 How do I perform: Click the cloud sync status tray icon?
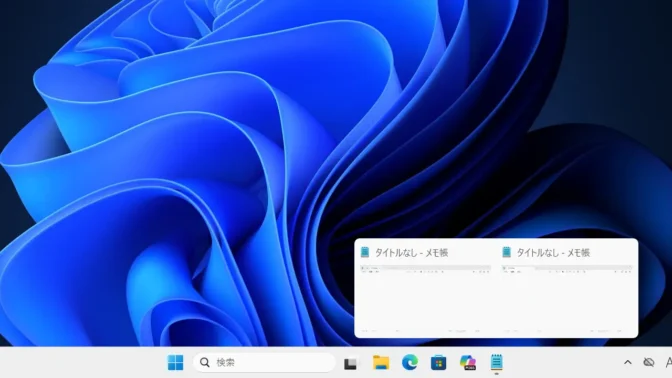[649, 363]
